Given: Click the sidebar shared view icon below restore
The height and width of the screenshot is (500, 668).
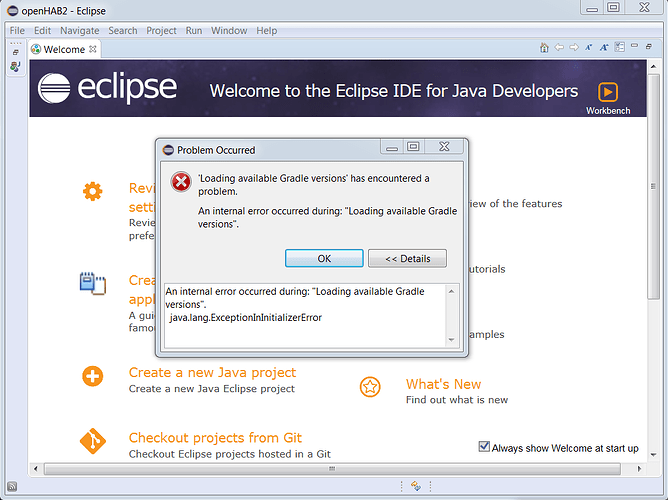Looking at the screenshot, I should pyautogui.click(x=15, y=66).
